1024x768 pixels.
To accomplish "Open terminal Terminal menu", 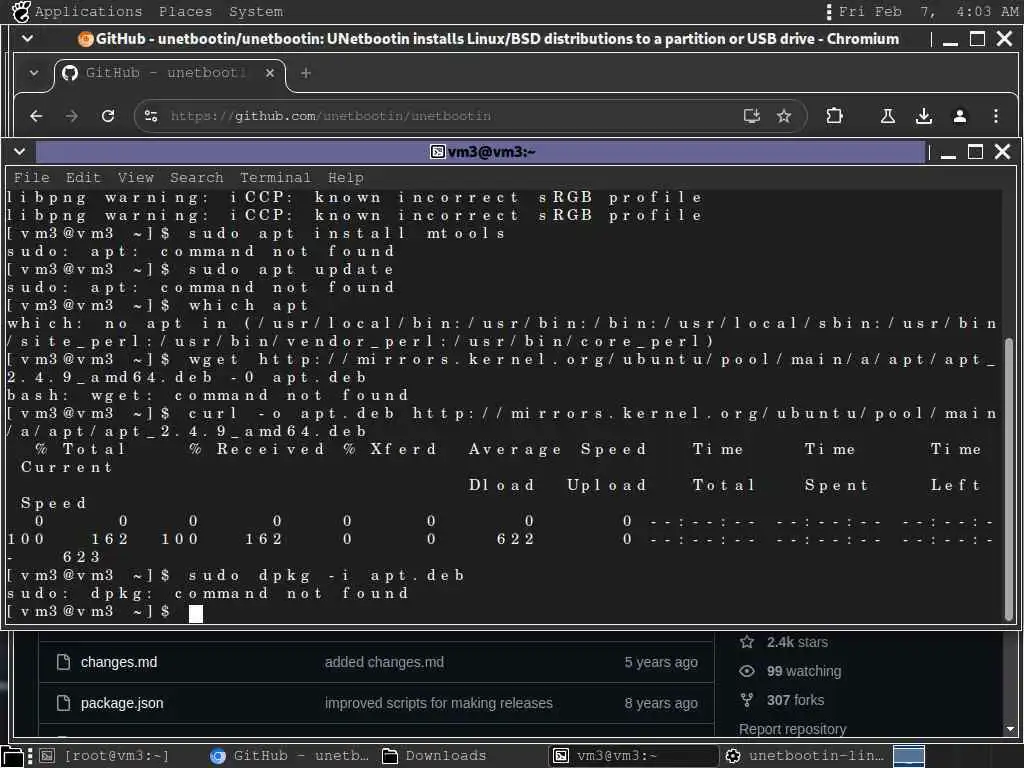I will pyautogui.click(x=275, y=178).
